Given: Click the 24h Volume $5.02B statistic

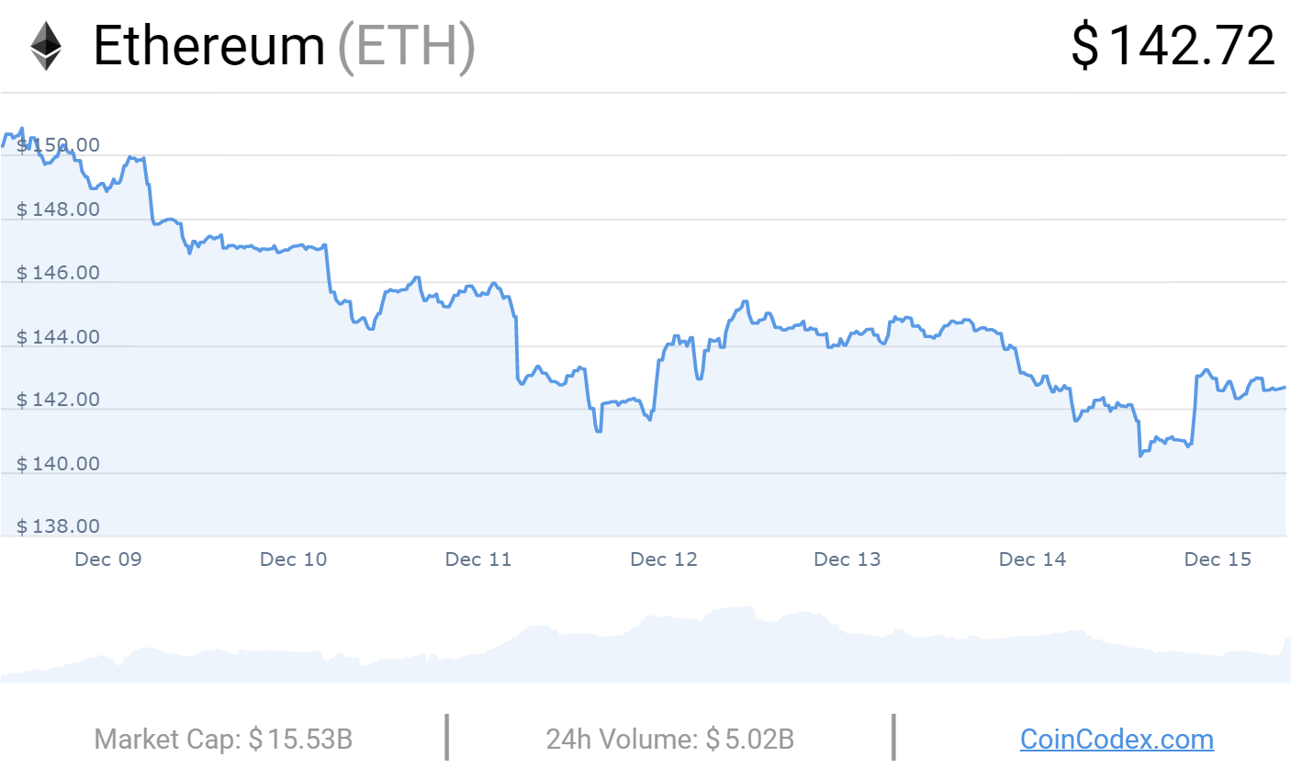Looking at the screenshot, I should (x=670, y=740).
